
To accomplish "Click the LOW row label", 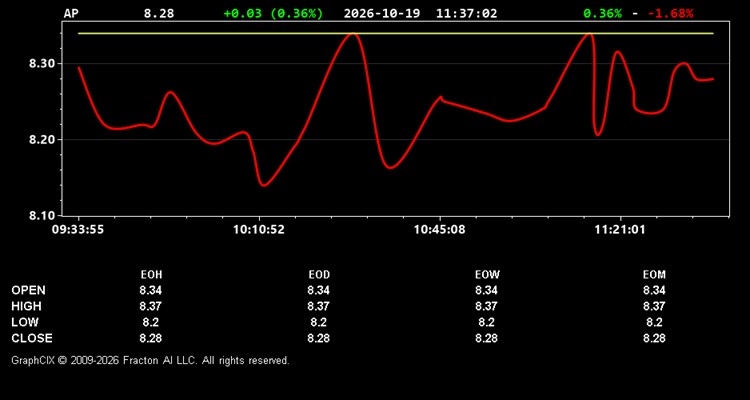I will point(25,322).
